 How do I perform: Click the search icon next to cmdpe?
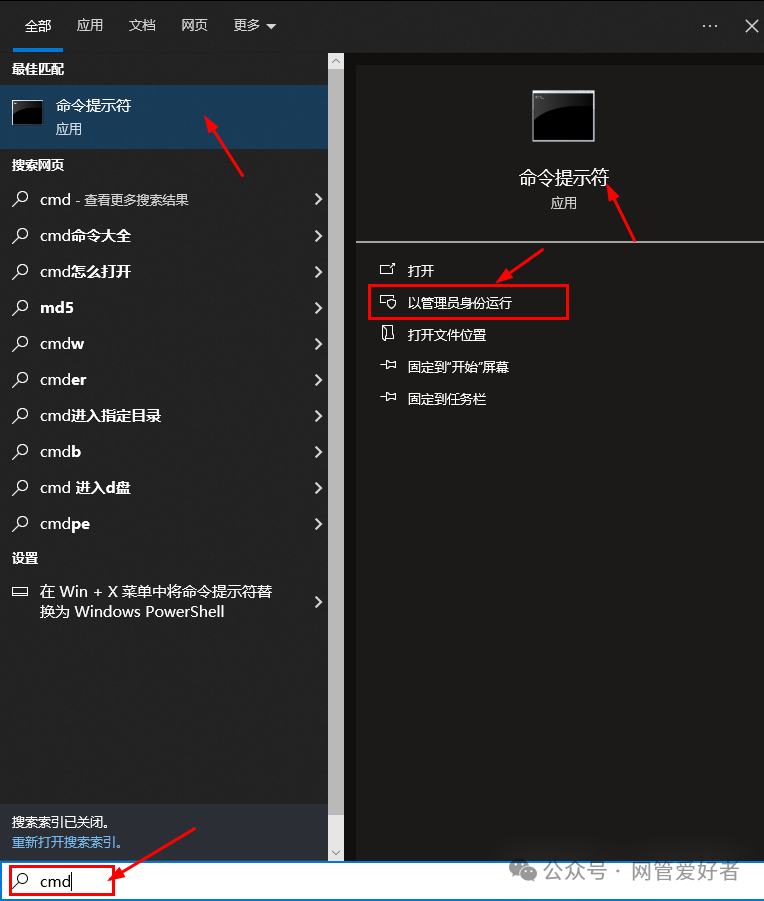(21, 523)
